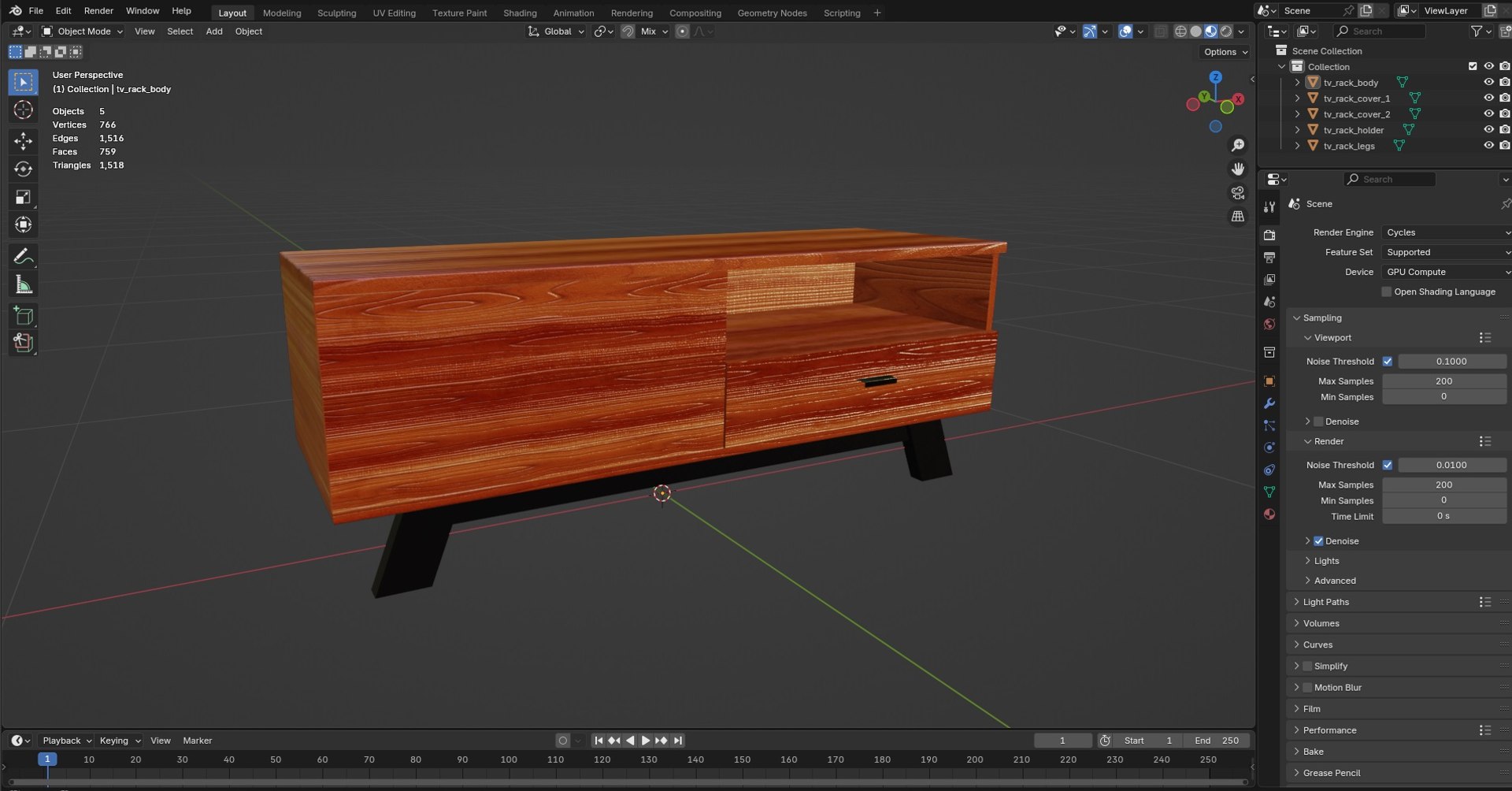The height and width of the screenshot is (791, 1512).
Task: Disable tv_rack_holder in renders
Action: (x=1505, y=129)
